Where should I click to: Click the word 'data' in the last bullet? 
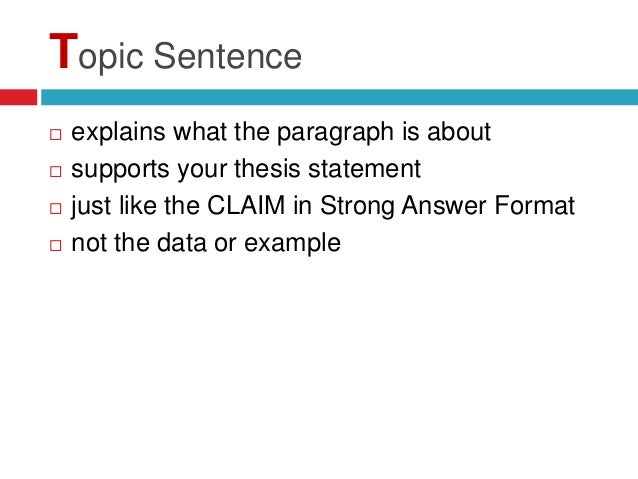click(181, 243)
